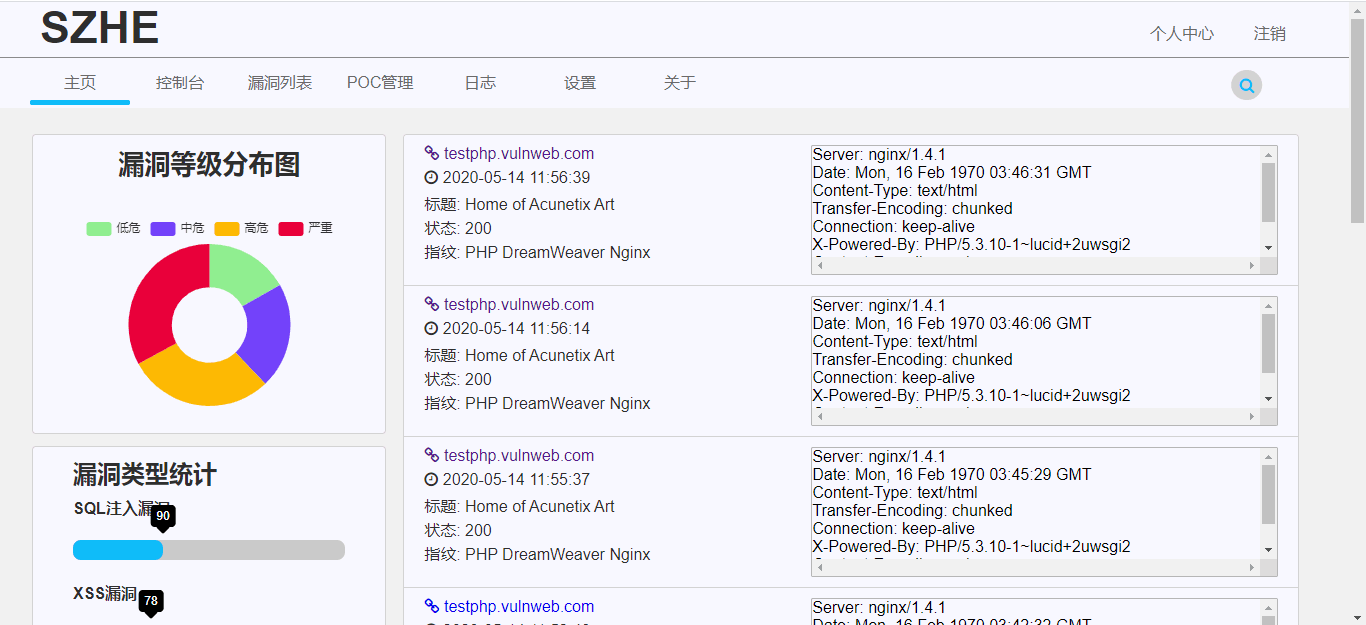Click the up arrow in the 03:46:31 GMT response box
Image resolution: width=1366 pixels, height=625 pixels.
[1269, 155]
